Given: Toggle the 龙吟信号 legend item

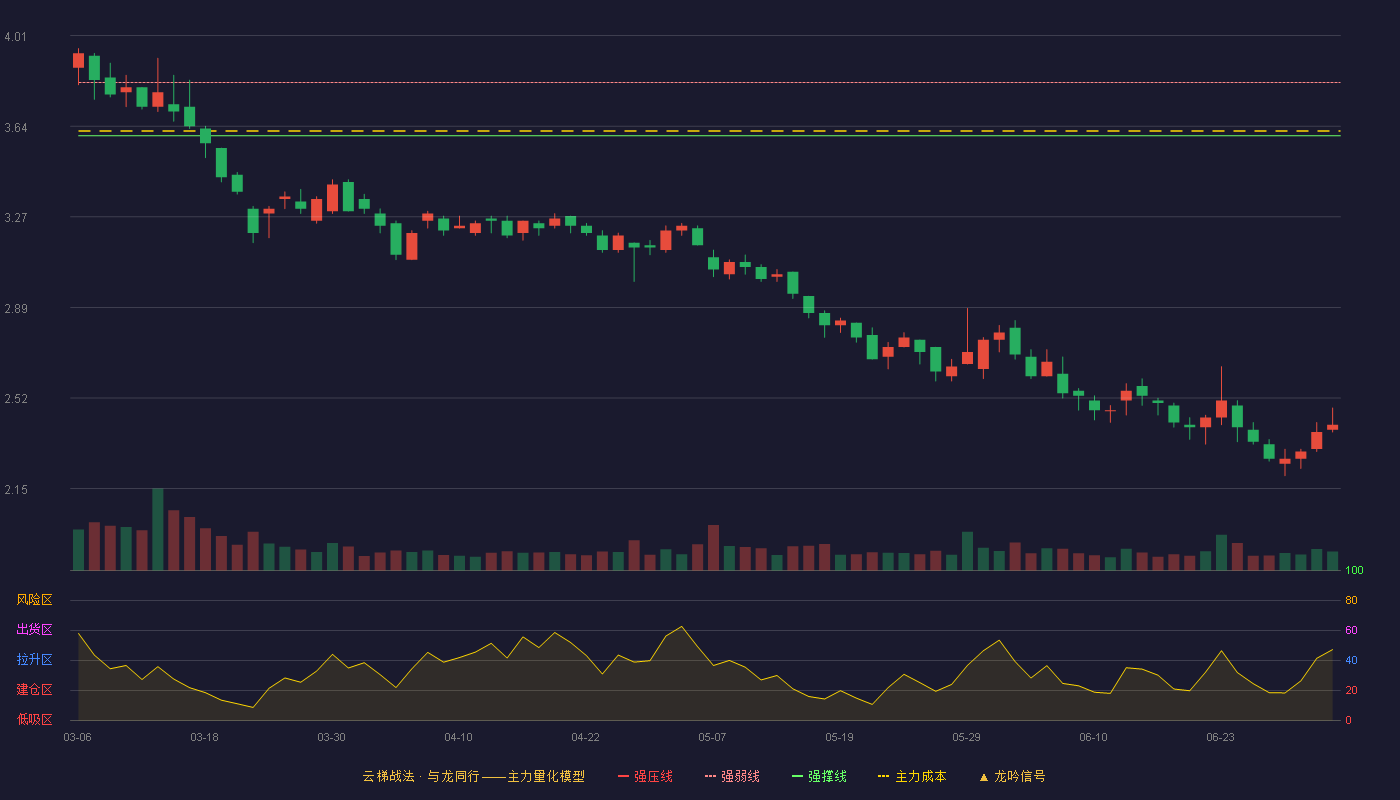Looking at the screenshot, I should tap(1012, 776).
